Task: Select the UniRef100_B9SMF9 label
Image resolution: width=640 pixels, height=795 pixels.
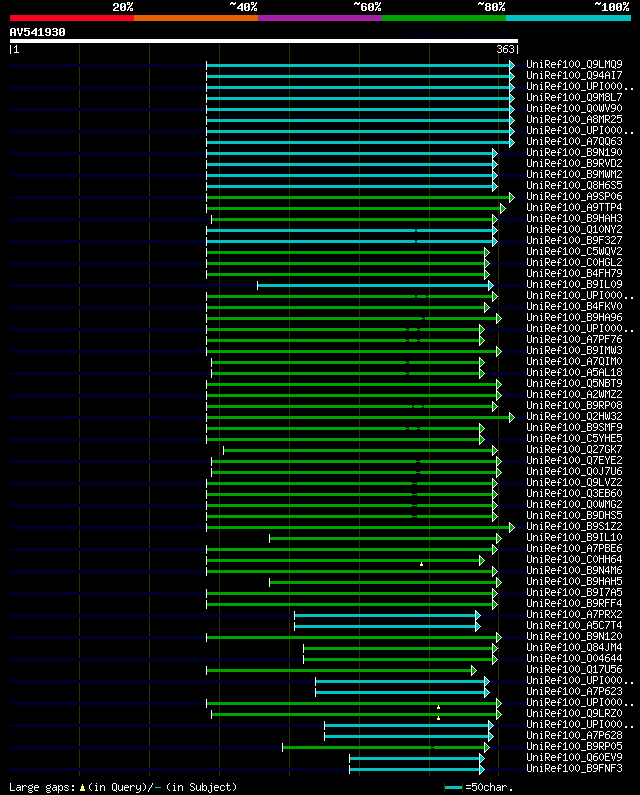Action: click(574, 427)
